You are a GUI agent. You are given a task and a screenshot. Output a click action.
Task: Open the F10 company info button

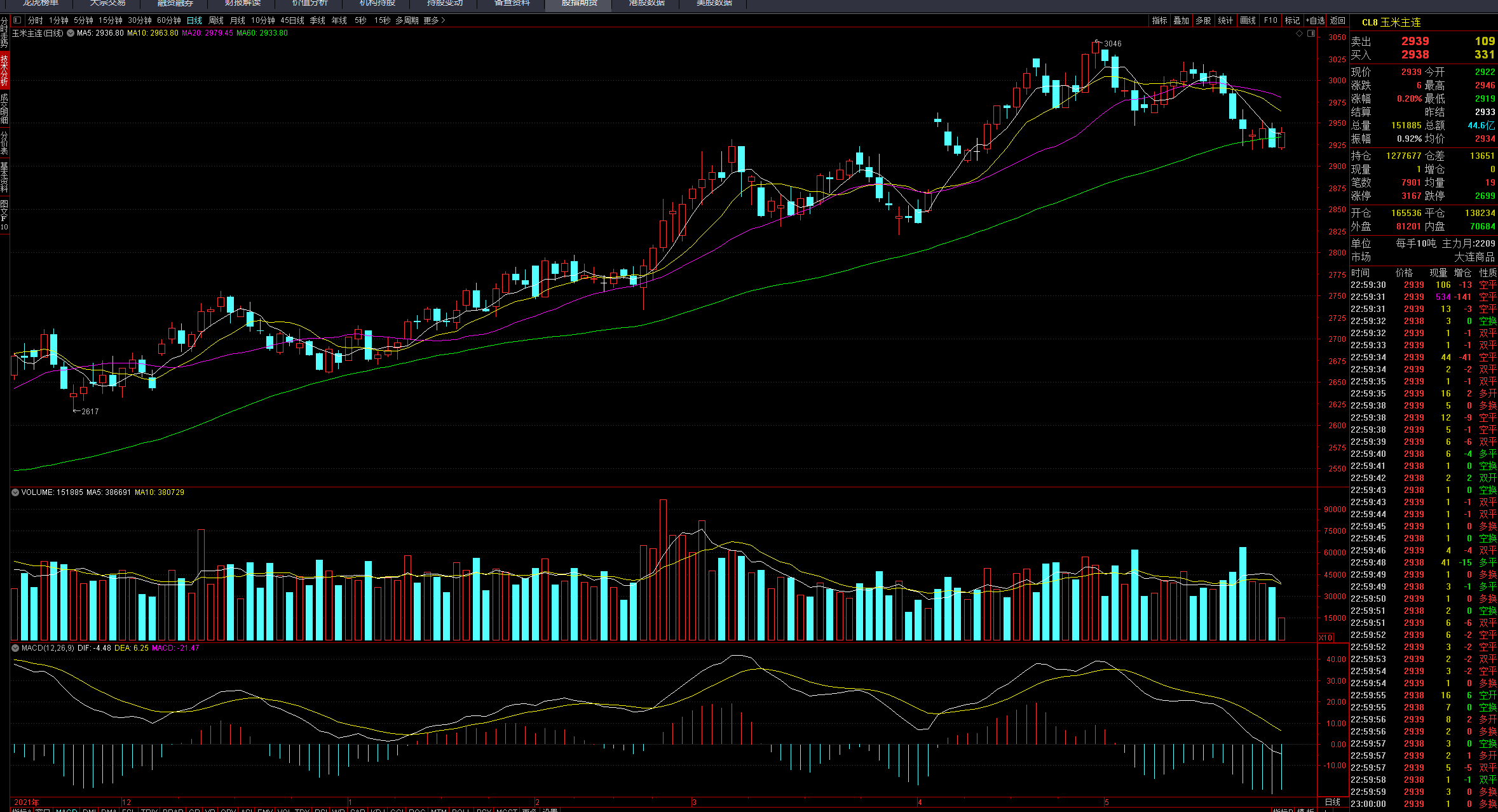tap(1270, 20)
